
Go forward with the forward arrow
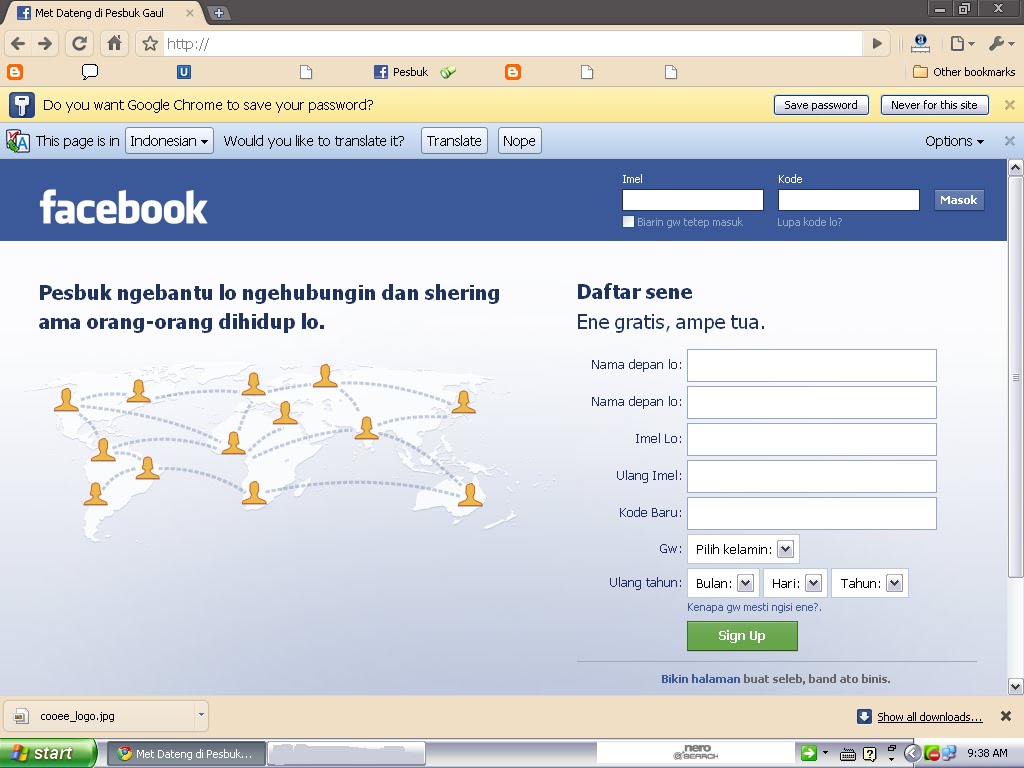pyautogui.click(x=45, y=44)
